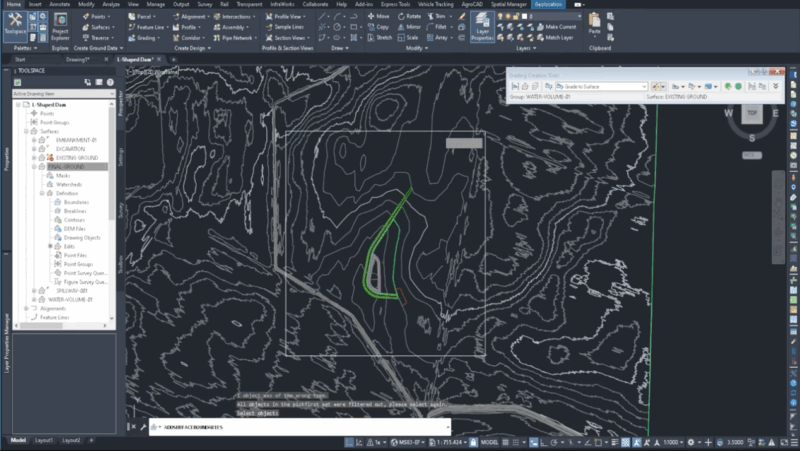
Task: Toggle layer lock icon in Layers panel
Action: (516, 16)
